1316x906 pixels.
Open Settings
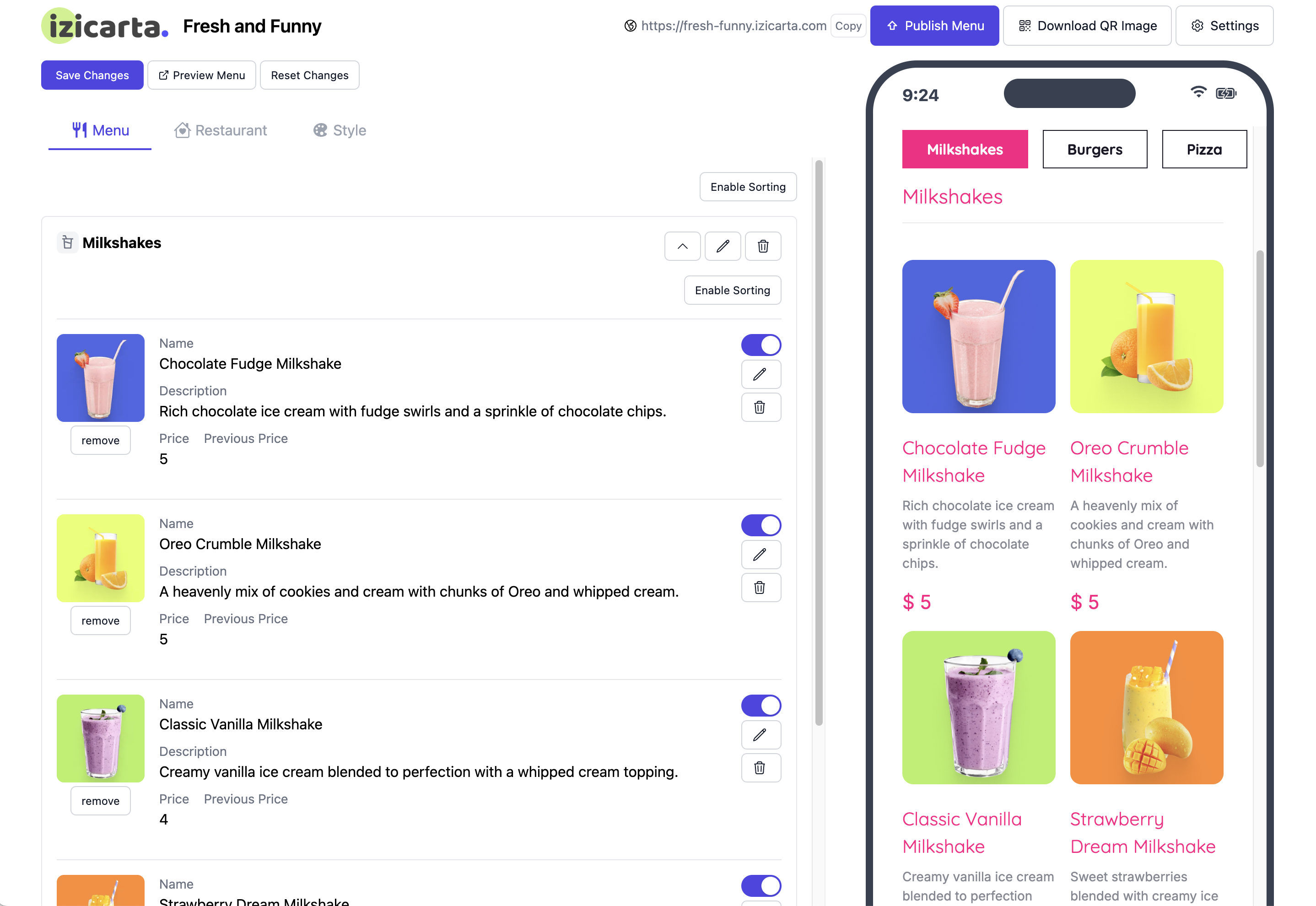pos(1224,26)
